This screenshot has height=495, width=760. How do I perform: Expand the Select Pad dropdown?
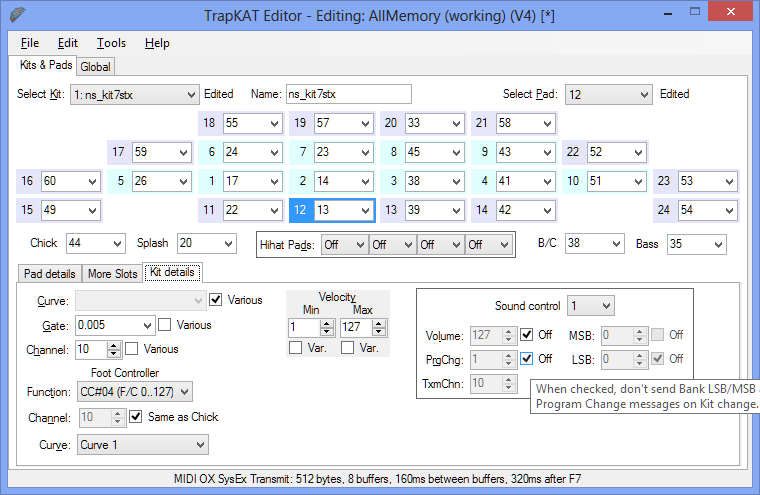tap(608, 95)
